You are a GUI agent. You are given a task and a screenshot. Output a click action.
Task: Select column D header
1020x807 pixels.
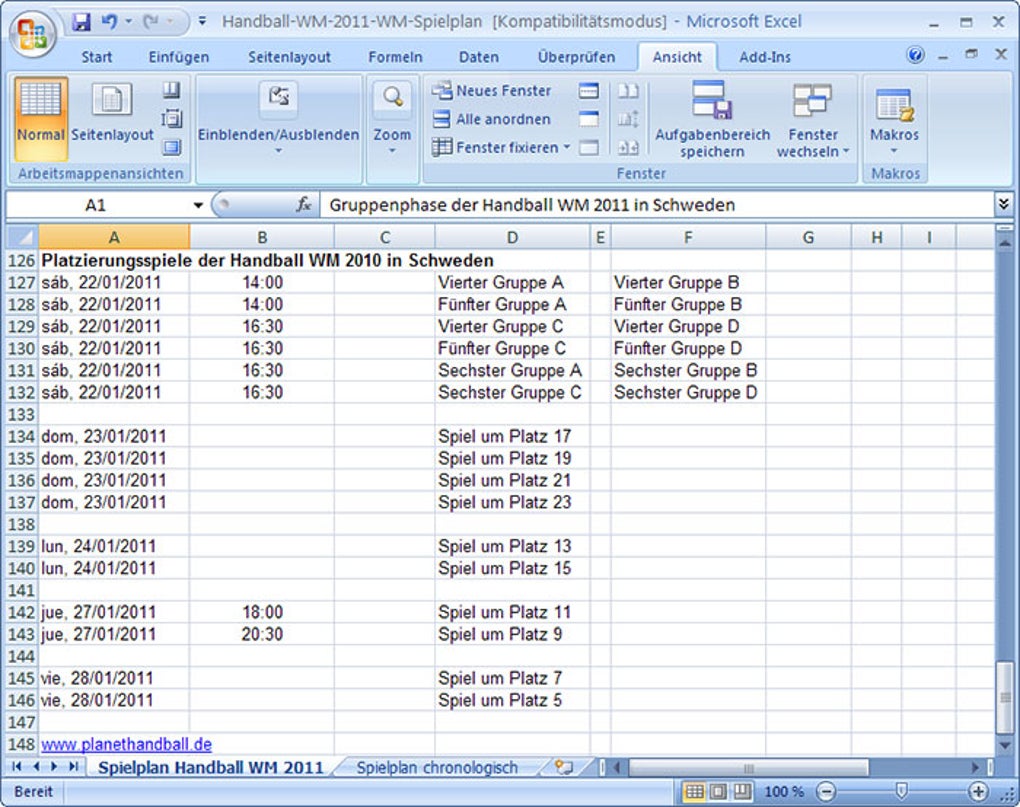[513, 237]
